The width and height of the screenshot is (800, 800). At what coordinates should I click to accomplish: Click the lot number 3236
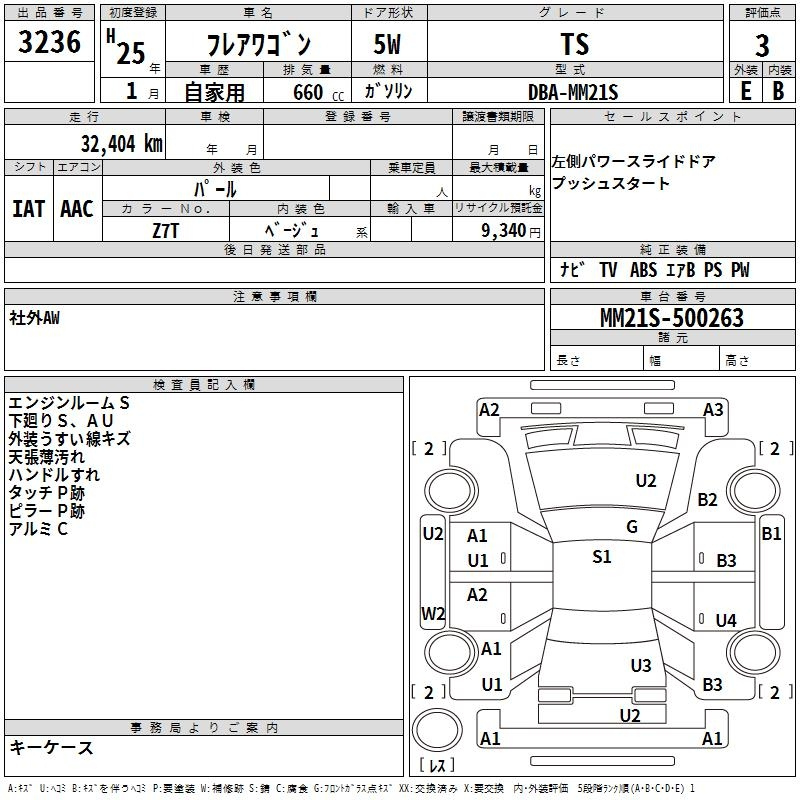49,41
